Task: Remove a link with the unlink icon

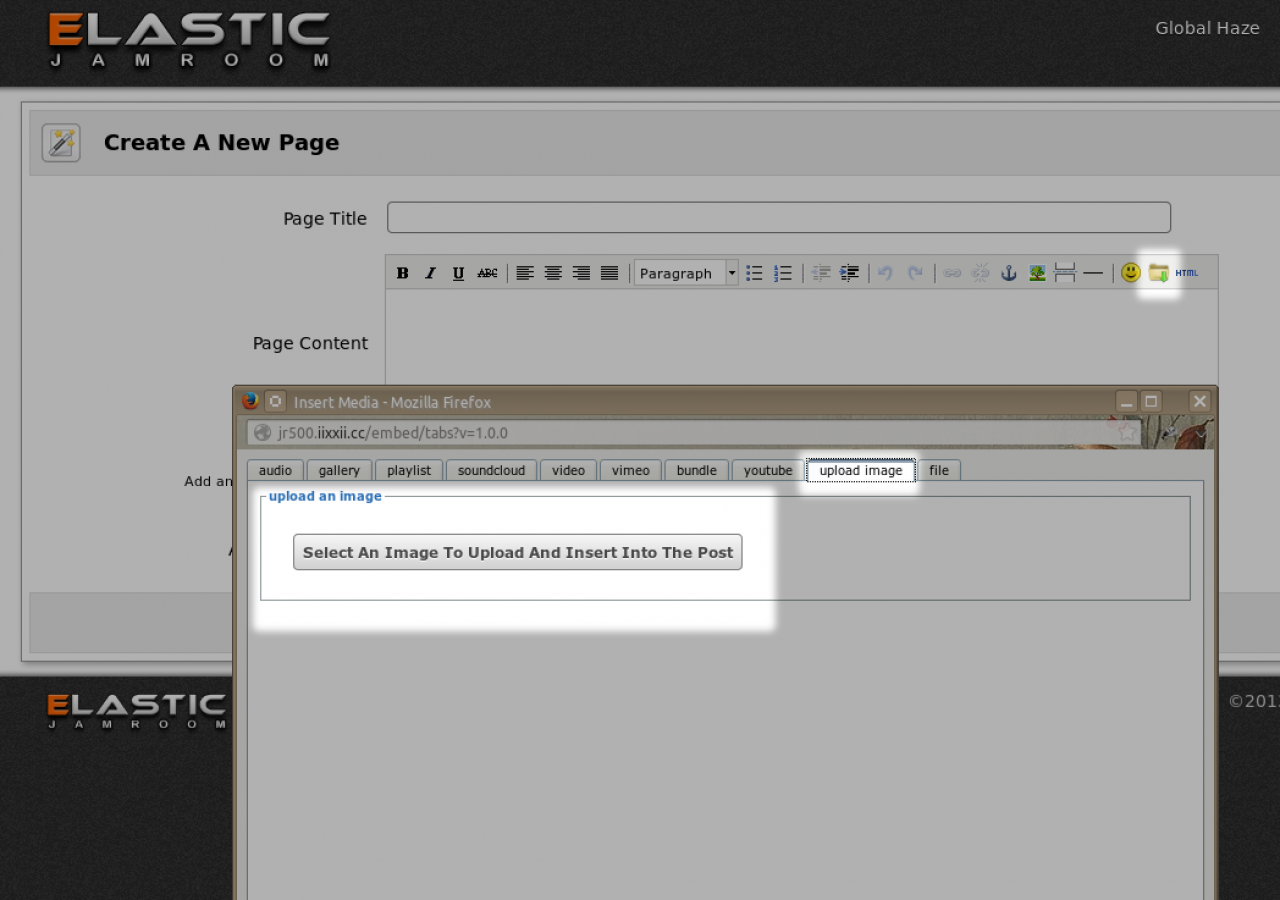Action: 981,273
